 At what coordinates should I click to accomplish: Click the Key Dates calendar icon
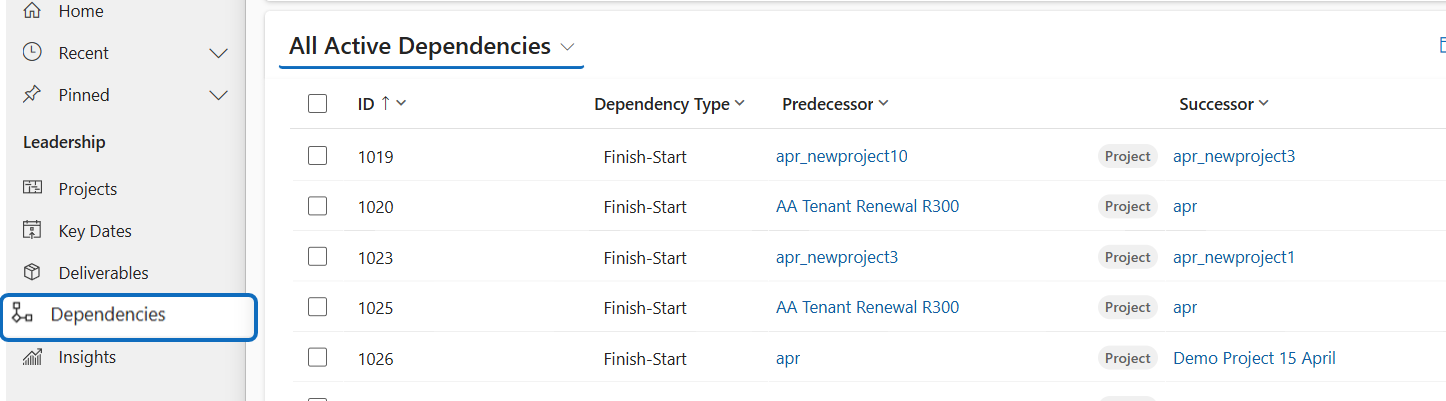pyautogui.click(x=32, y=230)
